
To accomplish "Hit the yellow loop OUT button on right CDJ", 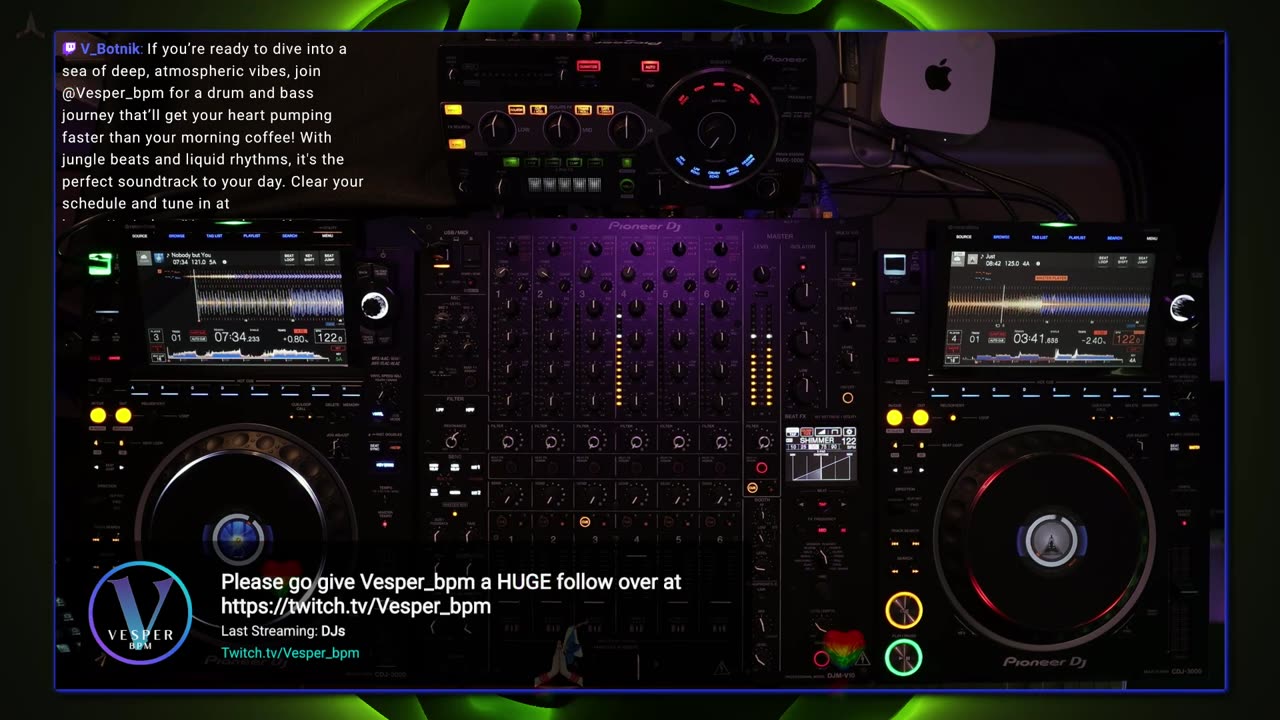I will 920,417.
